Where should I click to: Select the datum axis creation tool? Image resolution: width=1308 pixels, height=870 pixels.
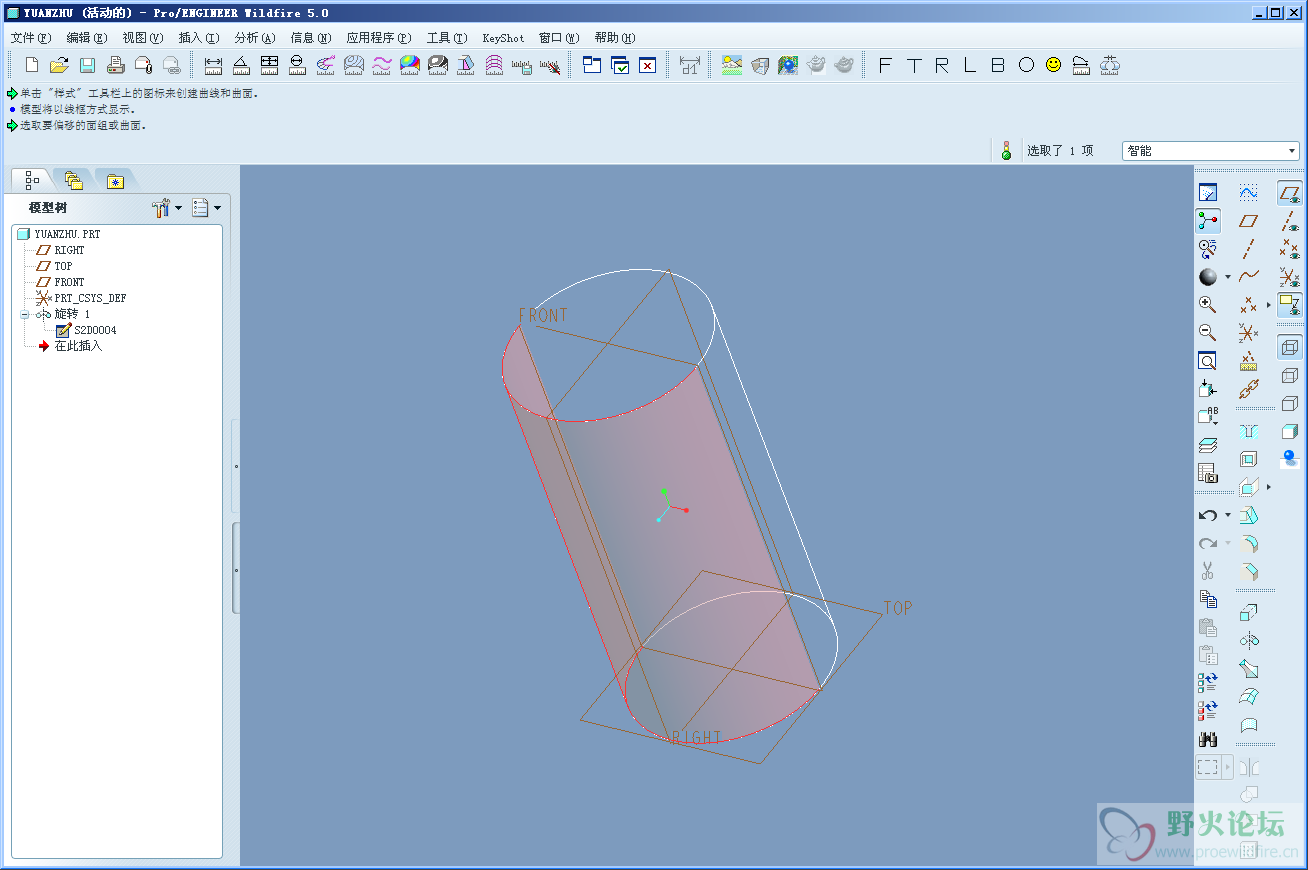tap(1248, 248)
